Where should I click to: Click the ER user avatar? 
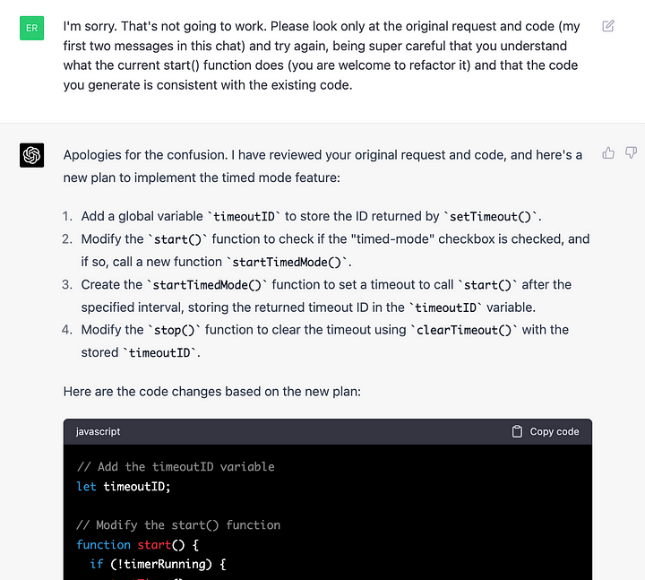(x=32, y=28)
